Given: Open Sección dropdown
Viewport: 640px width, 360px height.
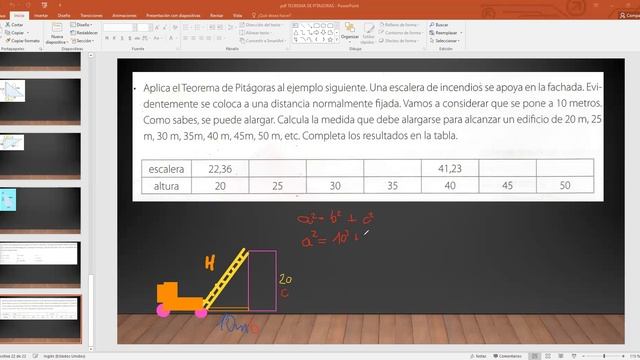Looking at the screenshot, I should [x=83, y=41].
